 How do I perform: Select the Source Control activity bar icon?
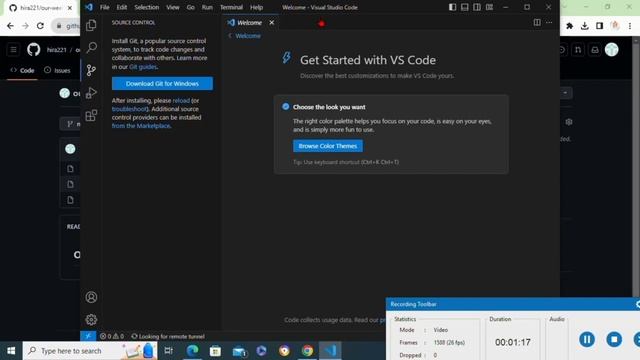[x=91, y=70]
